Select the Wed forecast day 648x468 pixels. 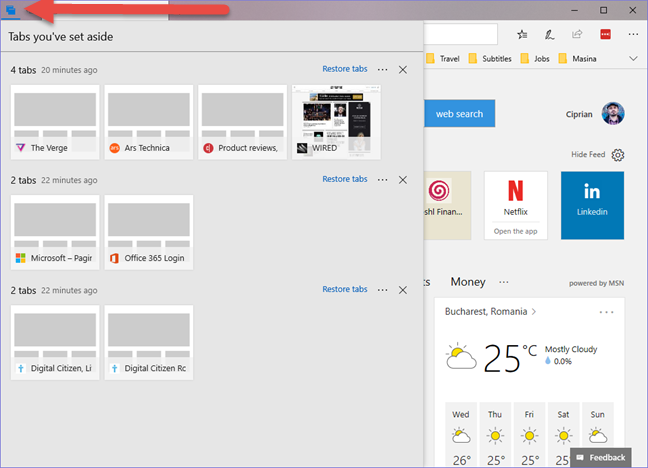461,435
